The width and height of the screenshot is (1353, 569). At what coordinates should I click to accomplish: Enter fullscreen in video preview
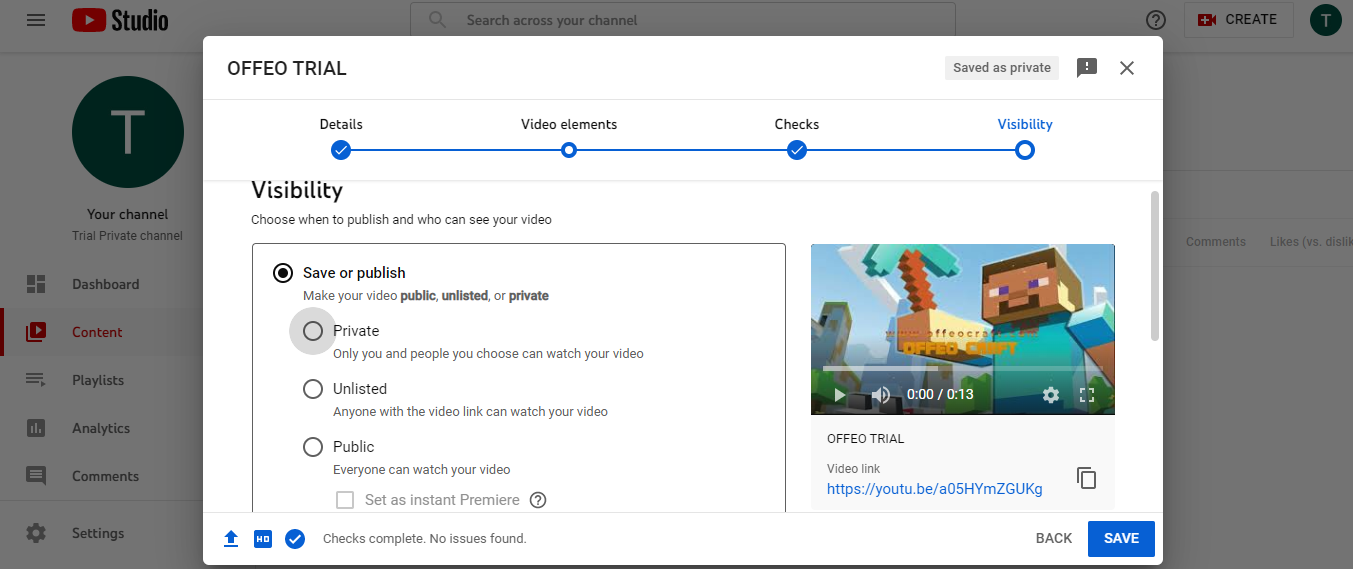click(x=1088, y=395)
